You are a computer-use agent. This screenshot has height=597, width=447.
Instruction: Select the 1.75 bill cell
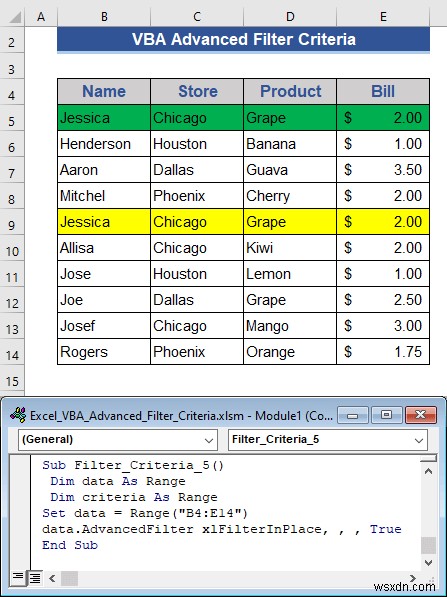pos(383,352)
